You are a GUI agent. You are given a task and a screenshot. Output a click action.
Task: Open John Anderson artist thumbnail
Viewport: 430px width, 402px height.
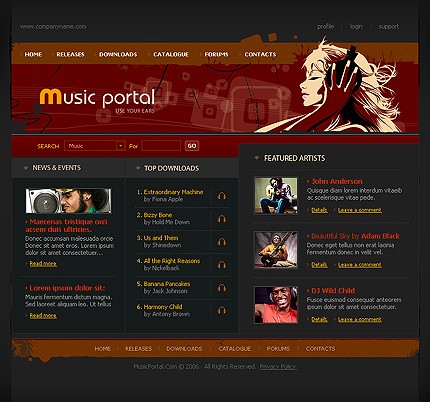coord(276,195)
